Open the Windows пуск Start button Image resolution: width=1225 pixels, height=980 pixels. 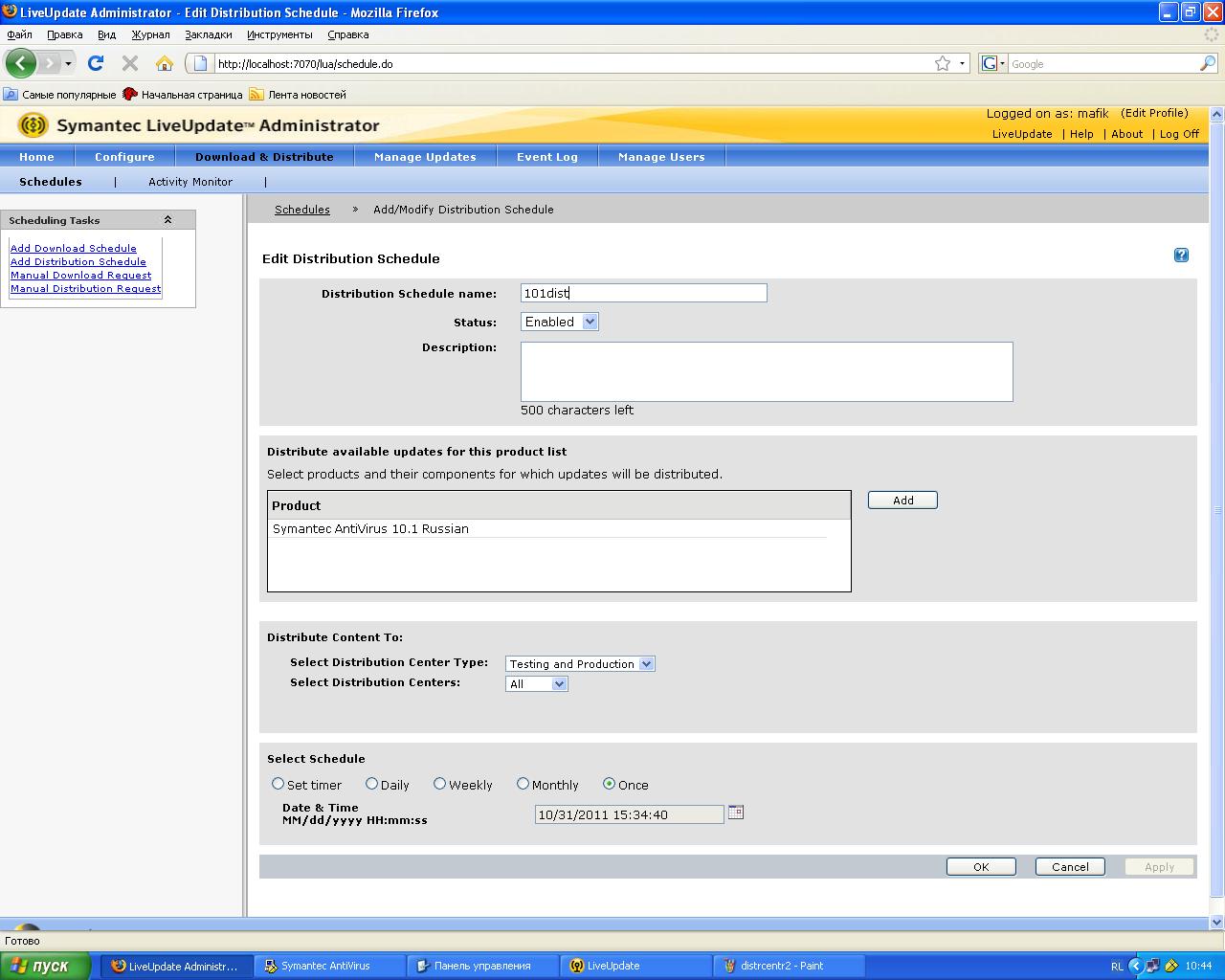[46, 966]
